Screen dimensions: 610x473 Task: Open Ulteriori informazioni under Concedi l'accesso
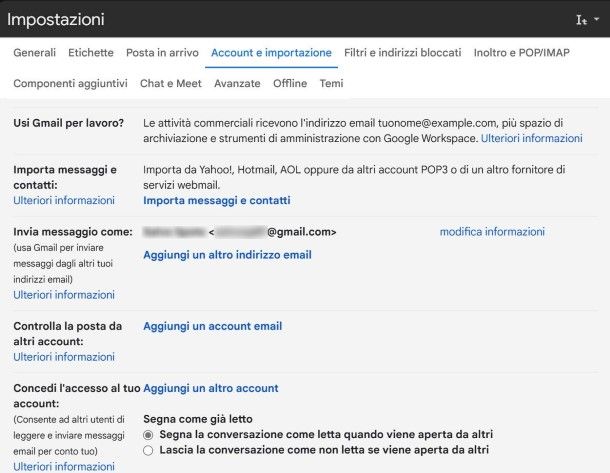coord(64,466)
